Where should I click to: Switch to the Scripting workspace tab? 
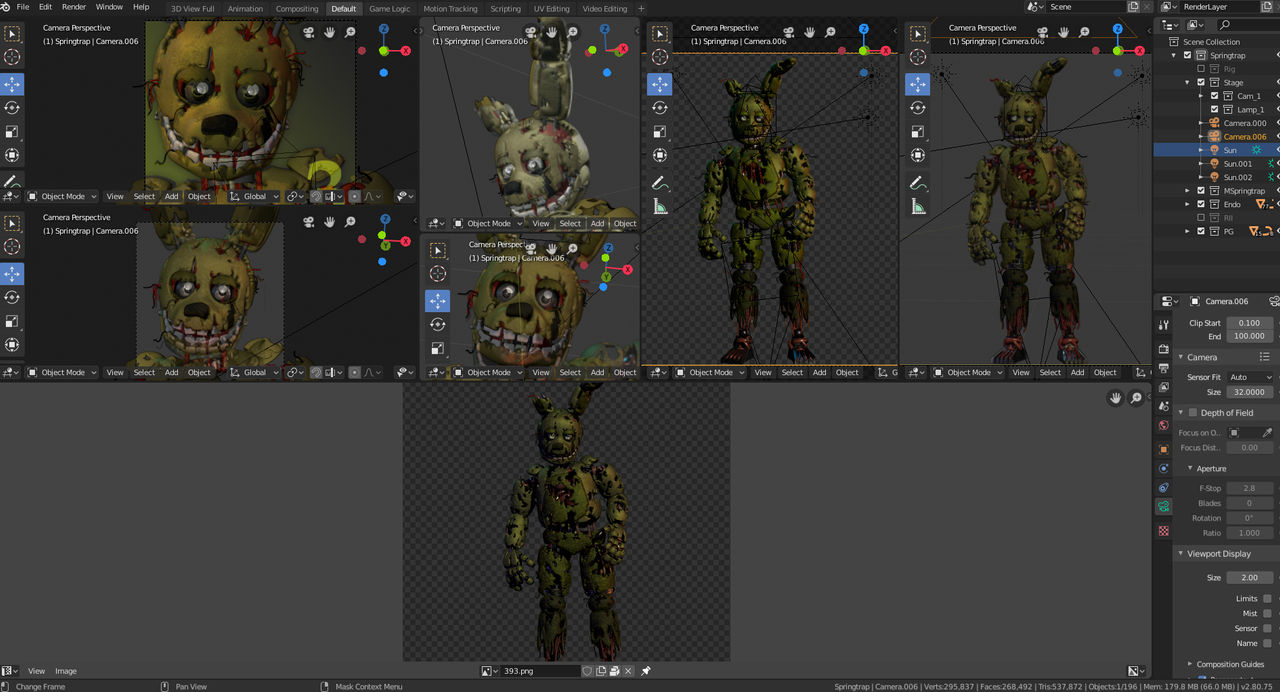pyautogui.click(x=505, y=8)
